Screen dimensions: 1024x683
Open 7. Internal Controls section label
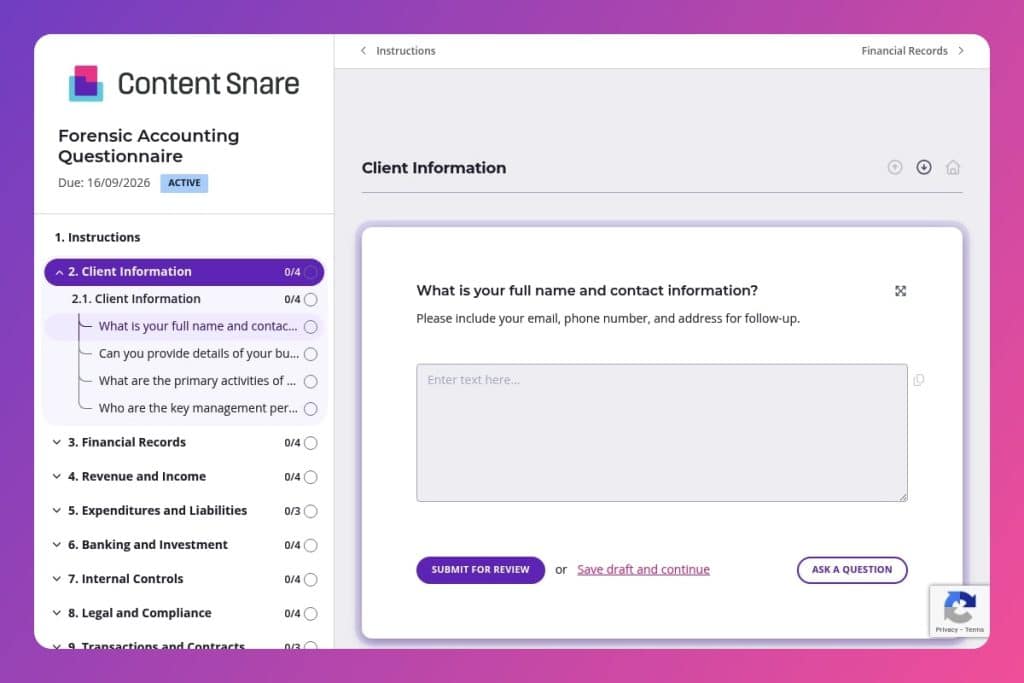pyautogui.click(x=125, y=579)
